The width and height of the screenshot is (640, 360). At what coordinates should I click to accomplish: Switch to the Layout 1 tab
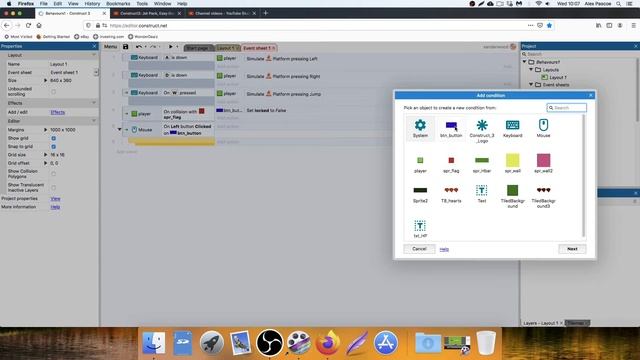[227, 48]
